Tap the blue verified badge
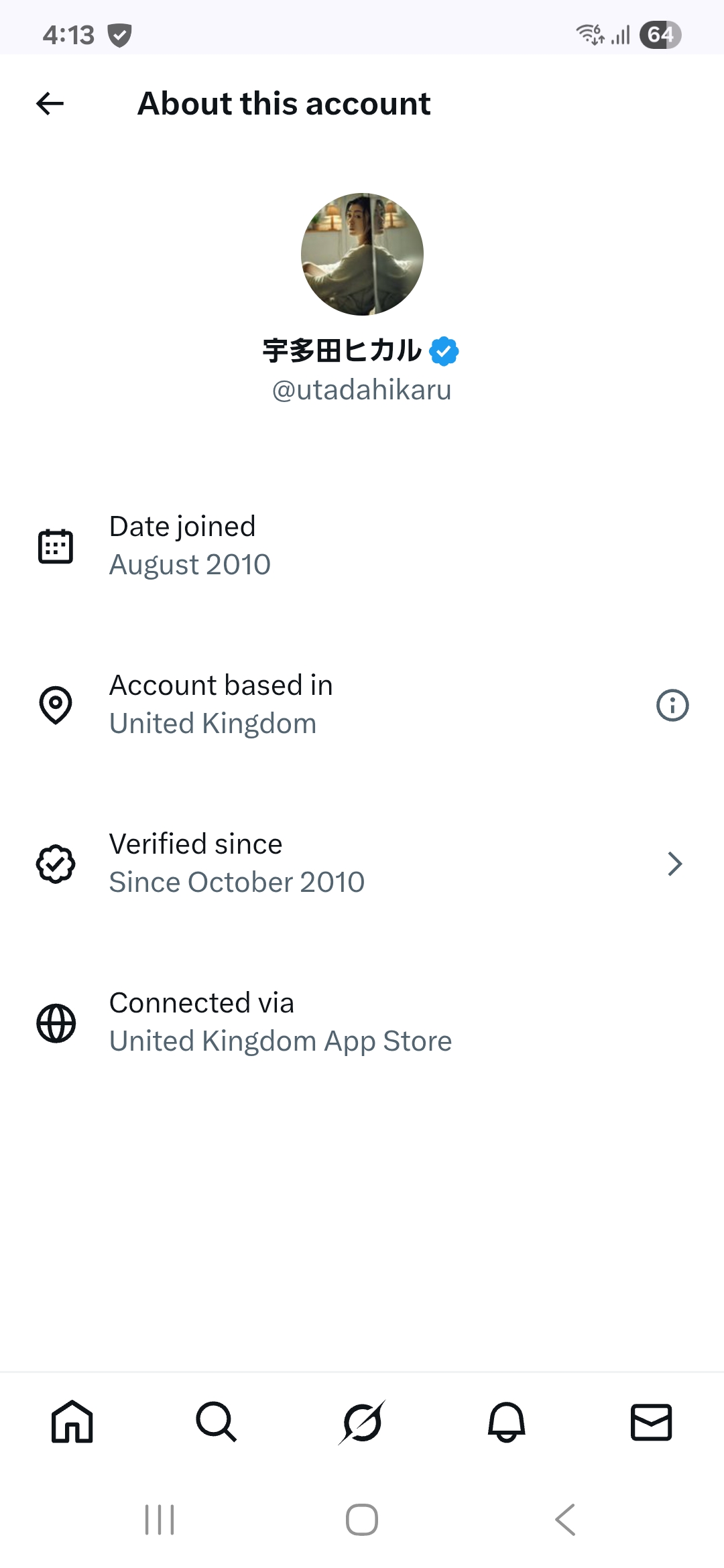 pos(444,351)
